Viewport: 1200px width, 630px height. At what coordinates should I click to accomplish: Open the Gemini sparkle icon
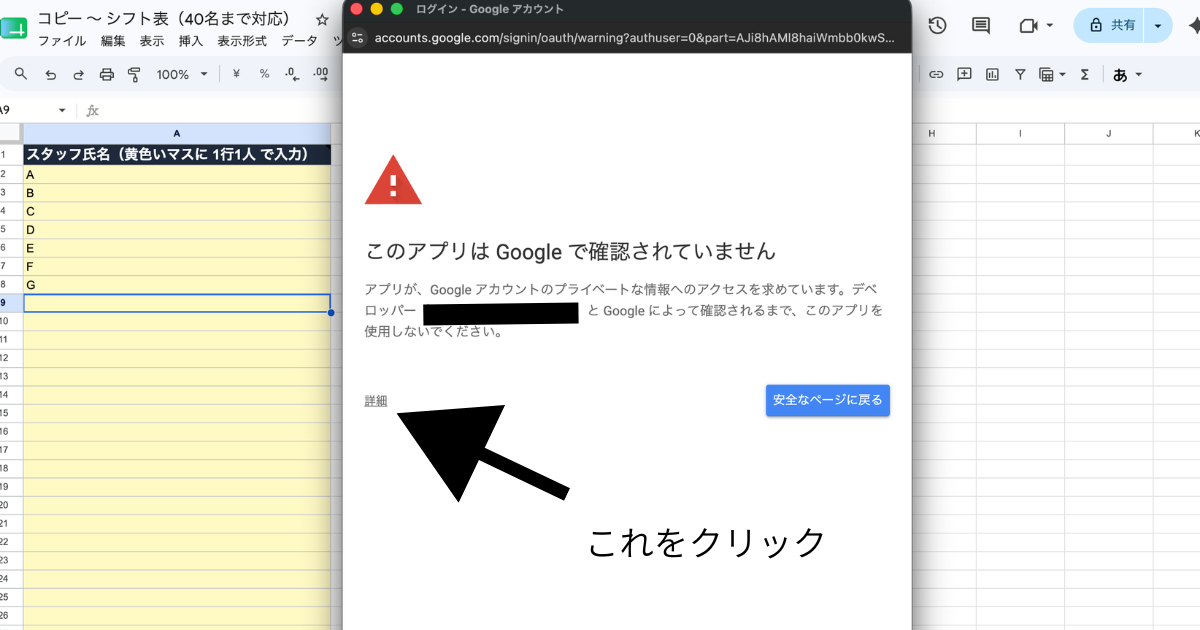1193,26
